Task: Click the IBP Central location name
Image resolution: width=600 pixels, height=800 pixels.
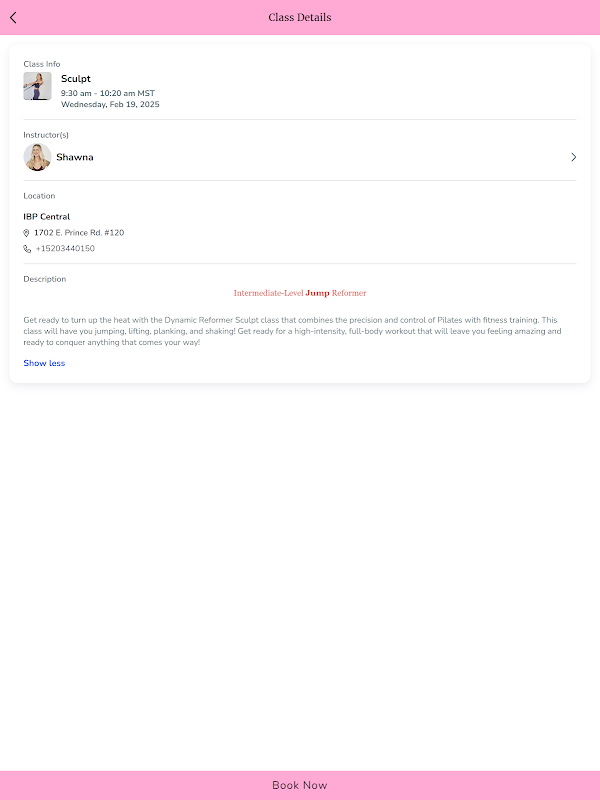Action: click(46, 217)
